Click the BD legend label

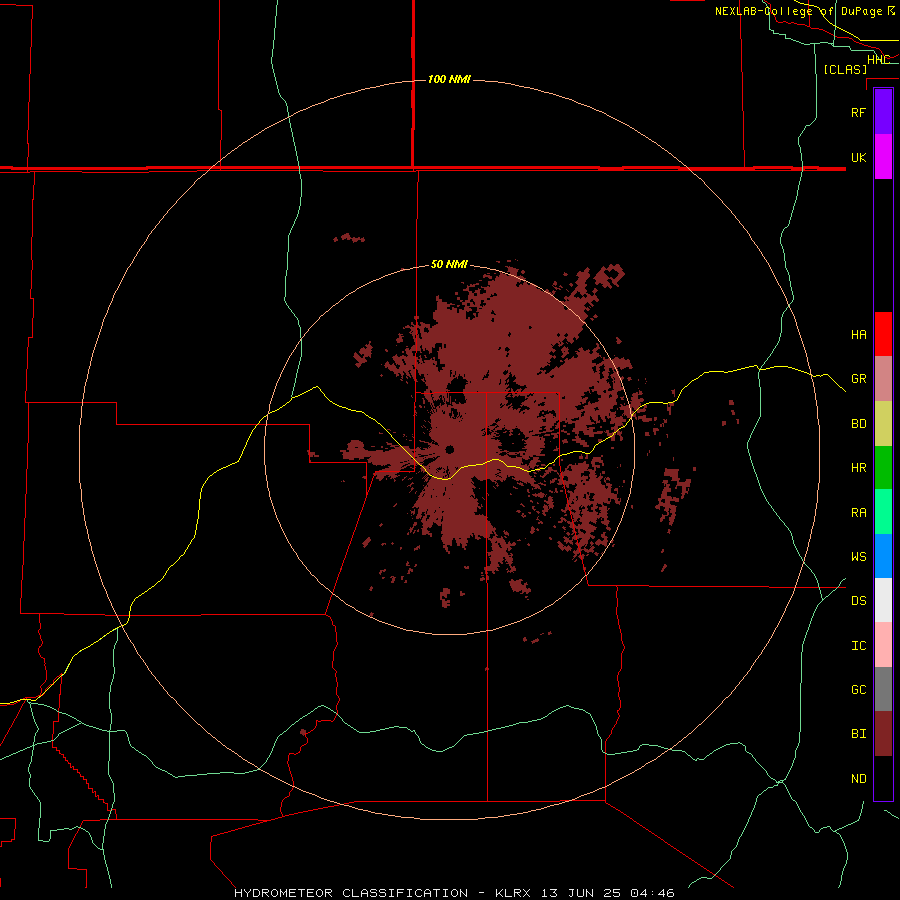(x=858, y=424)
